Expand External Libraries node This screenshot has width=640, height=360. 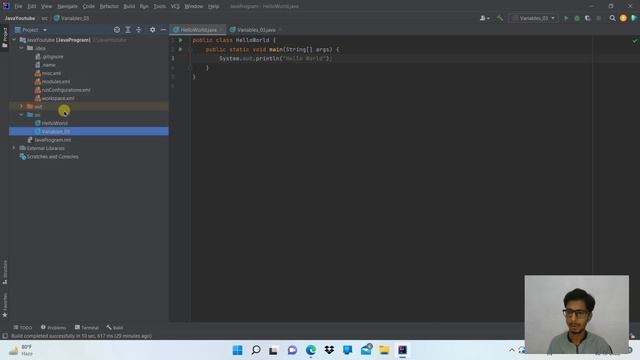tap(14, 148)
